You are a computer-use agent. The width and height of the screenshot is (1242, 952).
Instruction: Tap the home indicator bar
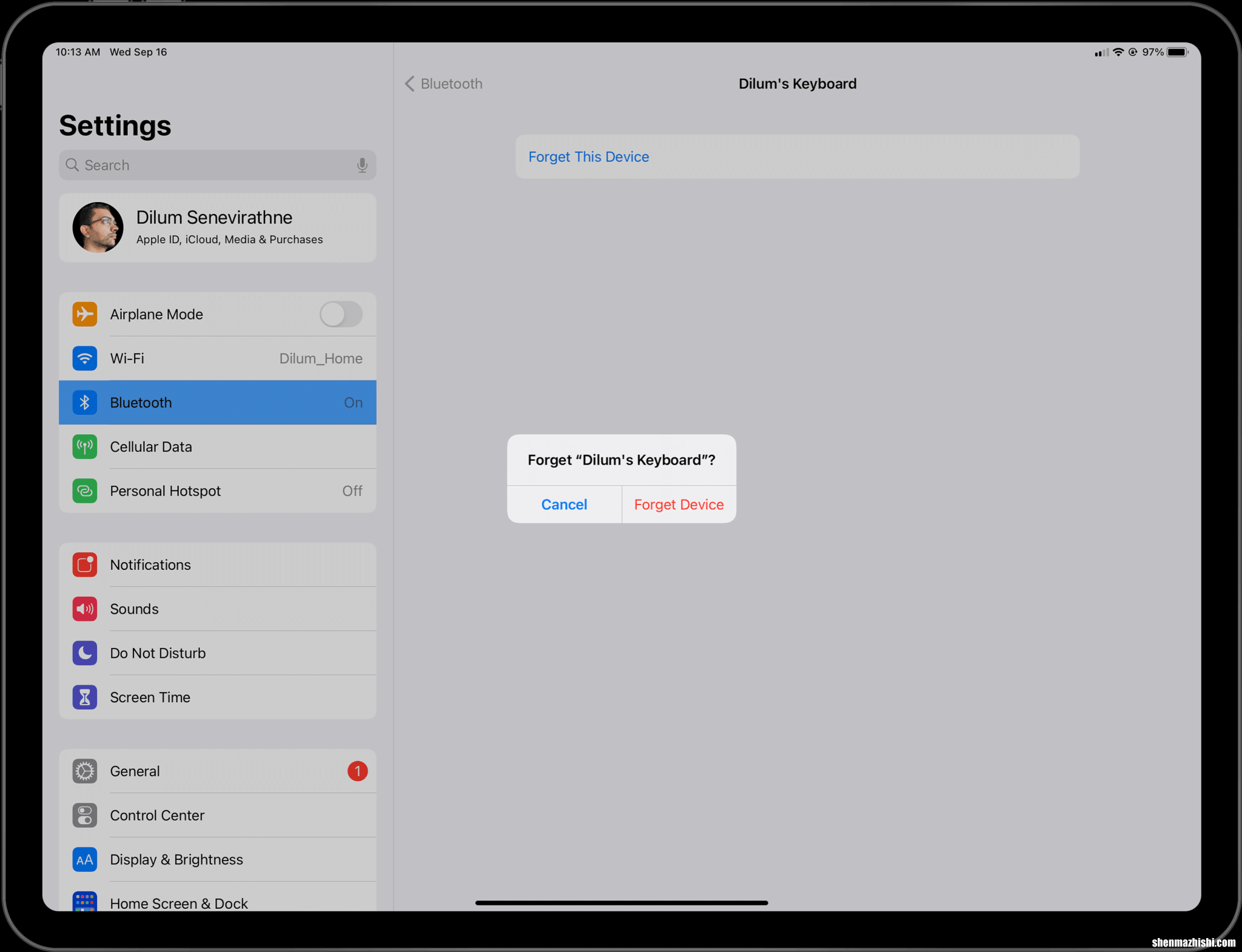pyautogui.click(x=622, y=903)
